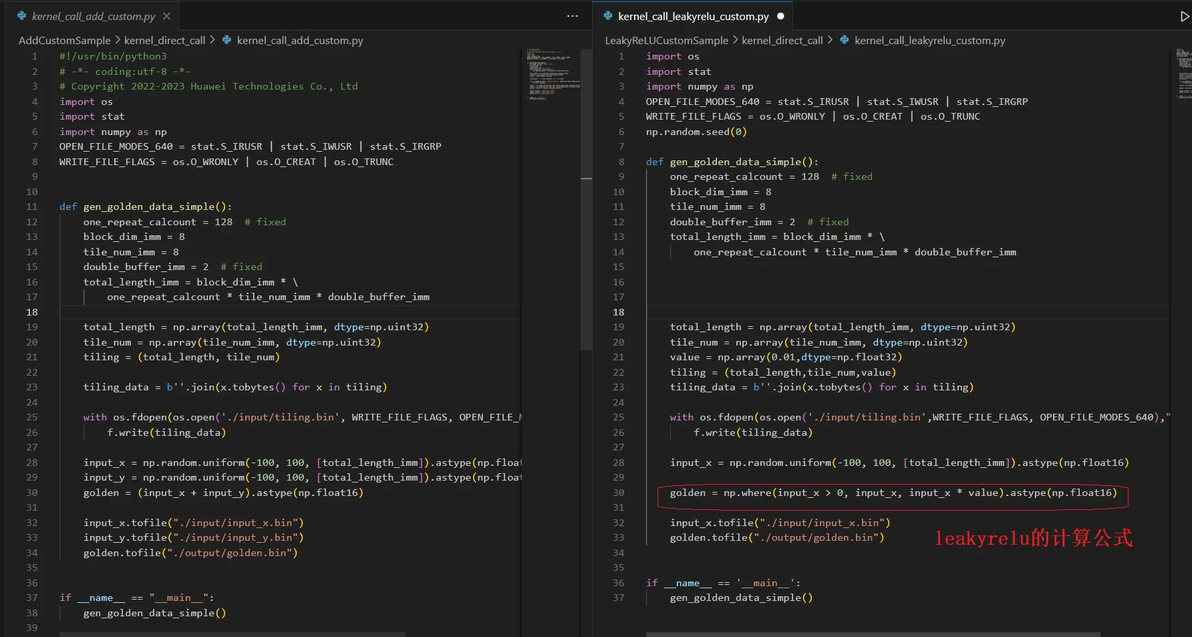Image resolution: width=1192 pixels, height=637 pixels.
Task: Click 'one_repeat_calcount = 128' in left editor
Action: pyautogui.click(x=158, y=222)
